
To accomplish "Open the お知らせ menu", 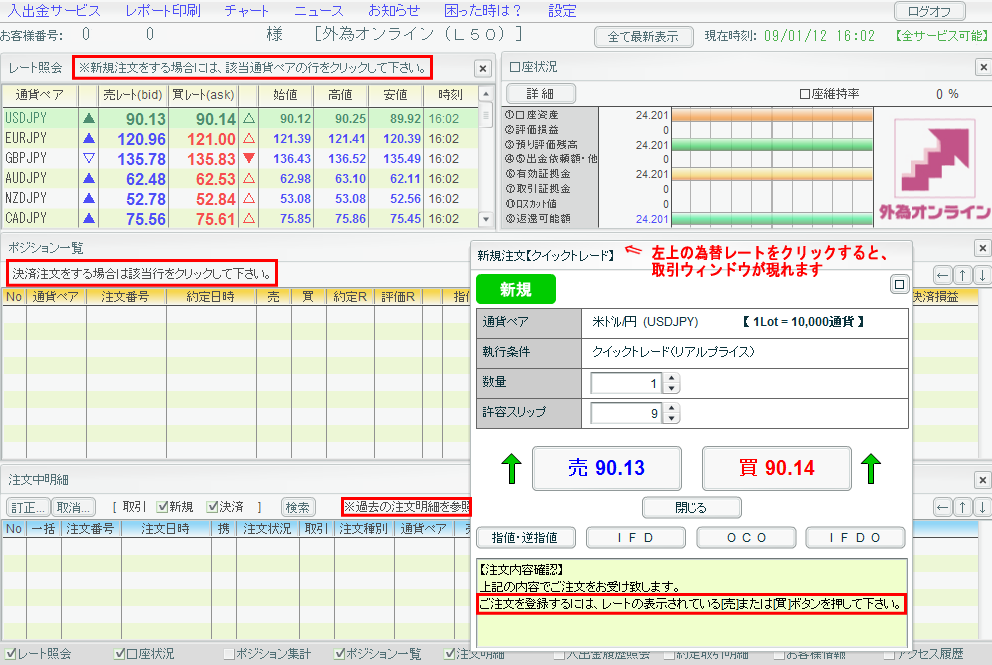I will (394, 11).
